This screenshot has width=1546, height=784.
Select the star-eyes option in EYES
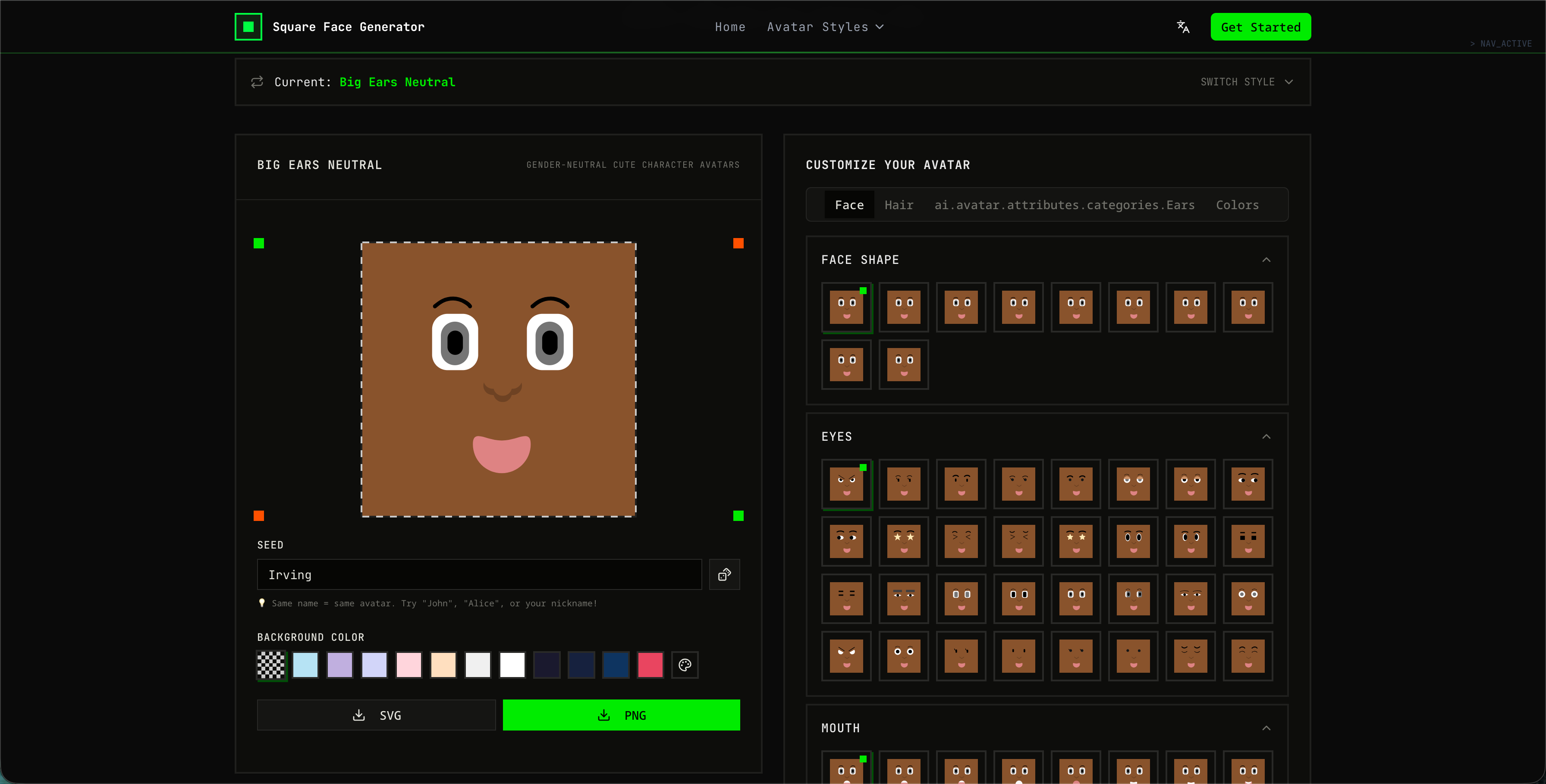coord(904,542)
